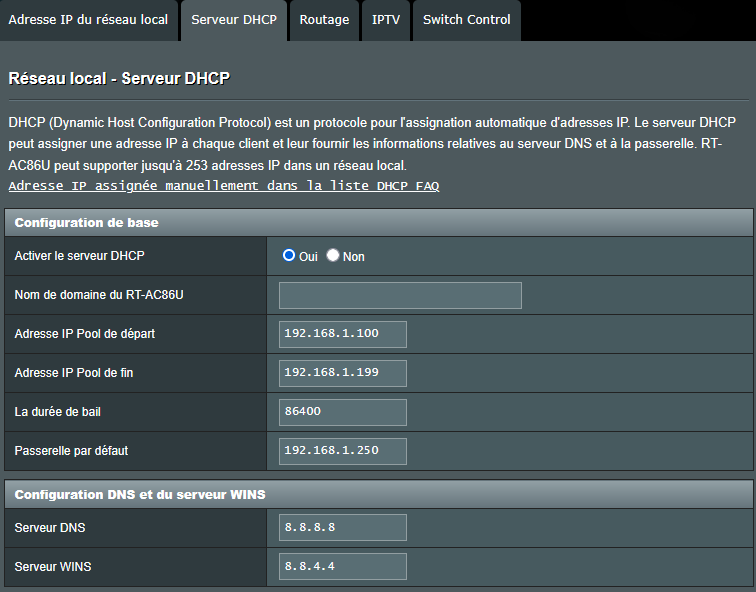Click the Configuration de base section header
756x592 pixels.
pos(86,222)
